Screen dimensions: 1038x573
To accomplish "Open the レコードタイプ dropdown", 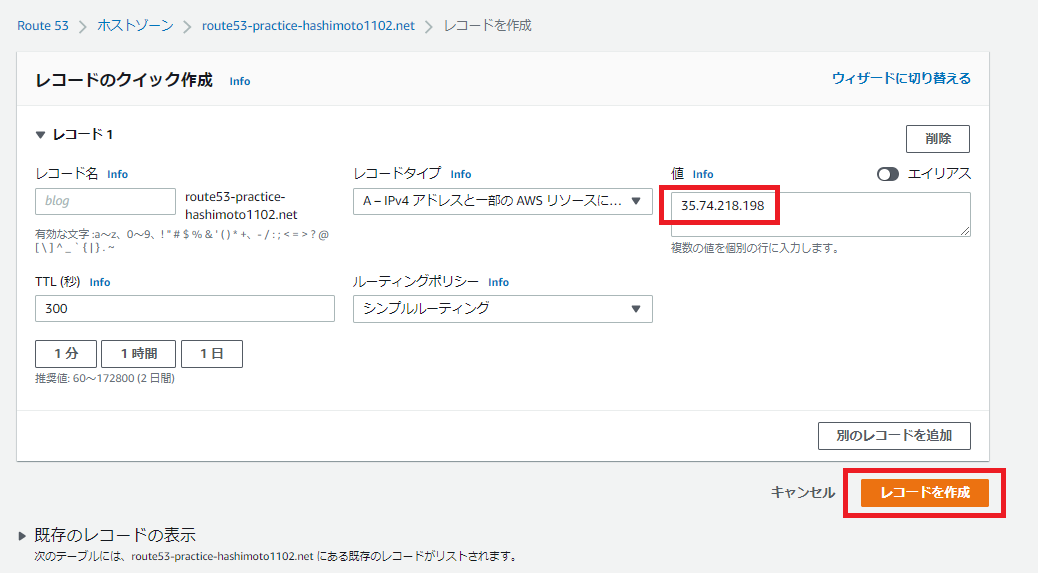I will pos(502,201).
